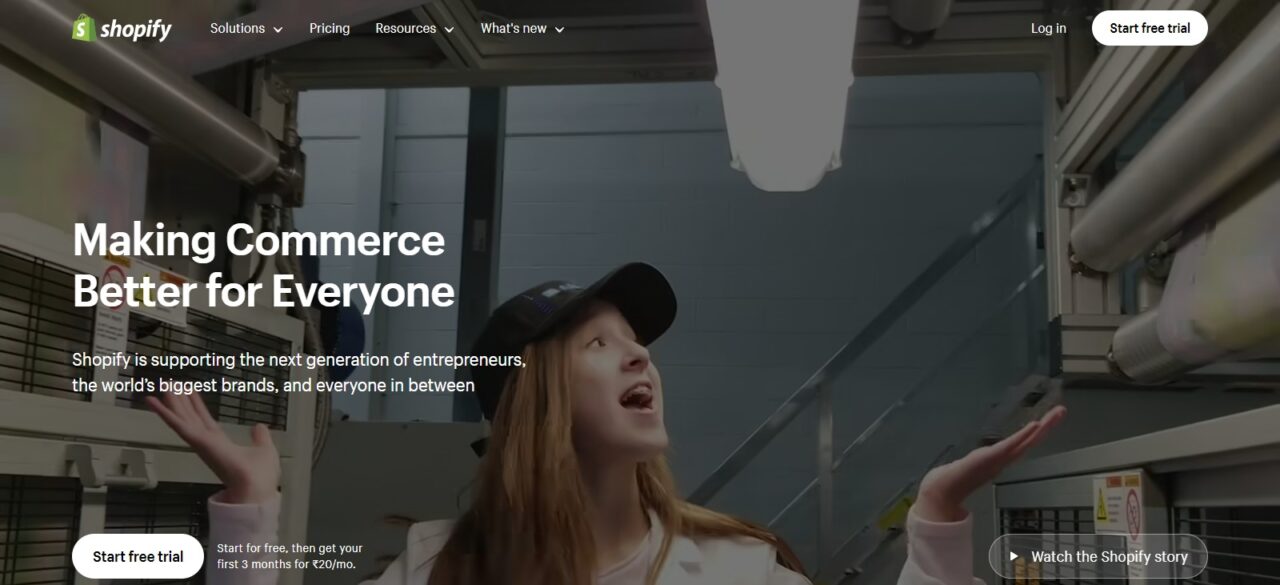Expand the Resources dropdown chevron
This screenshot has width=1280, height=585.
[449, 30]
